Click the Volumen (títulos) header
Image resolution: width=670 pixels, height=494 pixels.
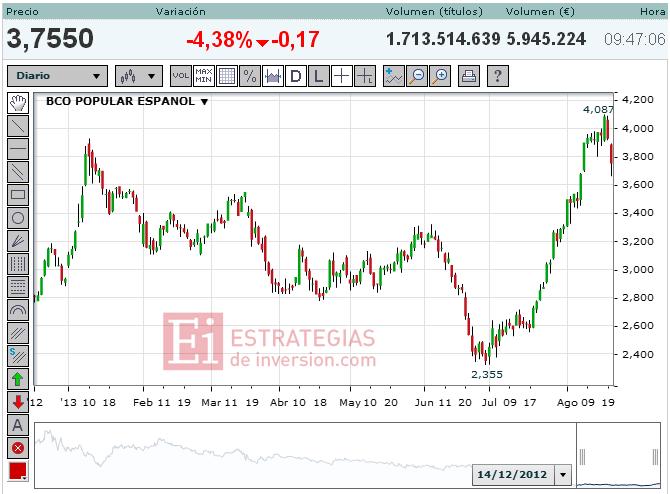point(434,12)
